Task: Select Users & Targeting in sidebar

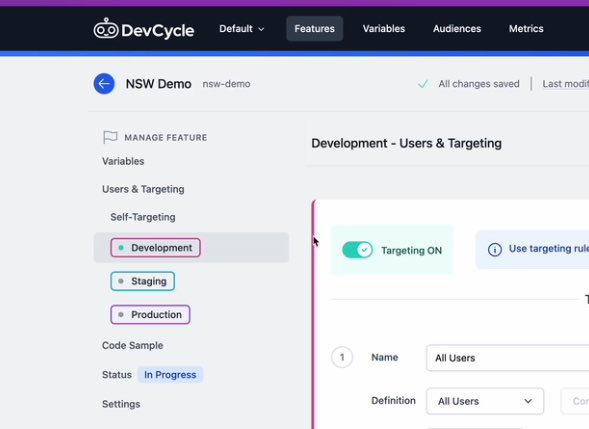Action: 143,189
